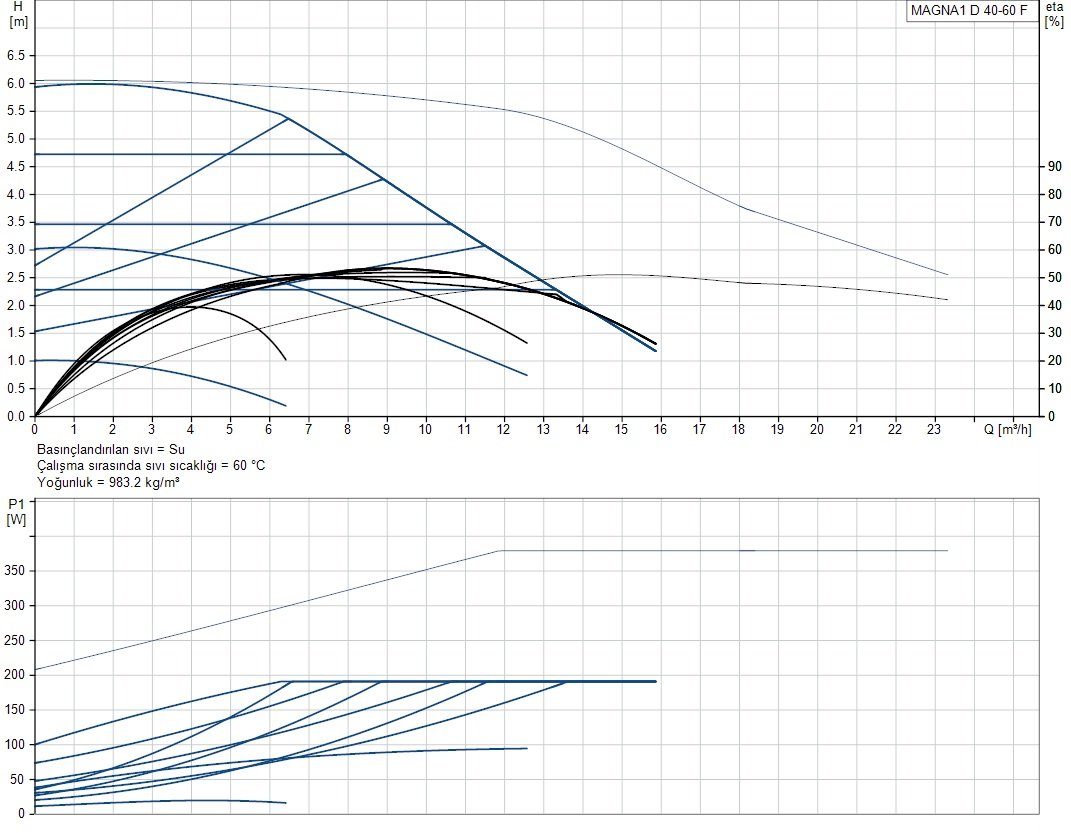The height and width of the screenshot is (833, 1071).
Task: Click the 12 tick on Q axis
Action: tap(503, 429)
